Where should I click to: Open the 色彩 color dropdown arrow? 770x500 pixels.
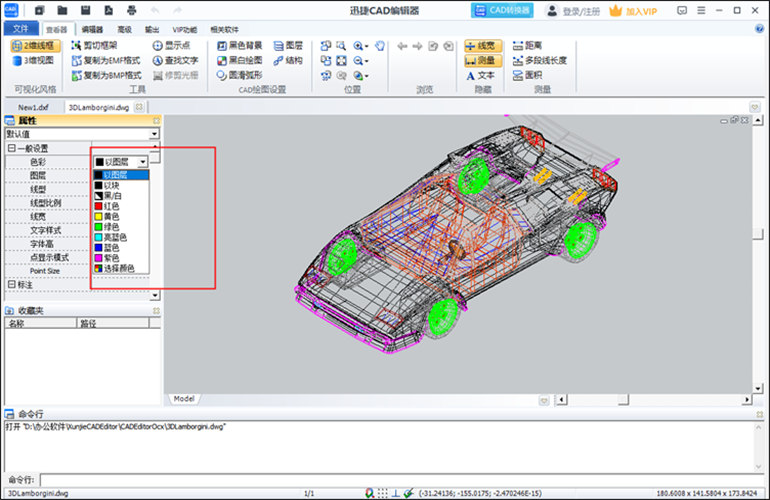(142, 162)
